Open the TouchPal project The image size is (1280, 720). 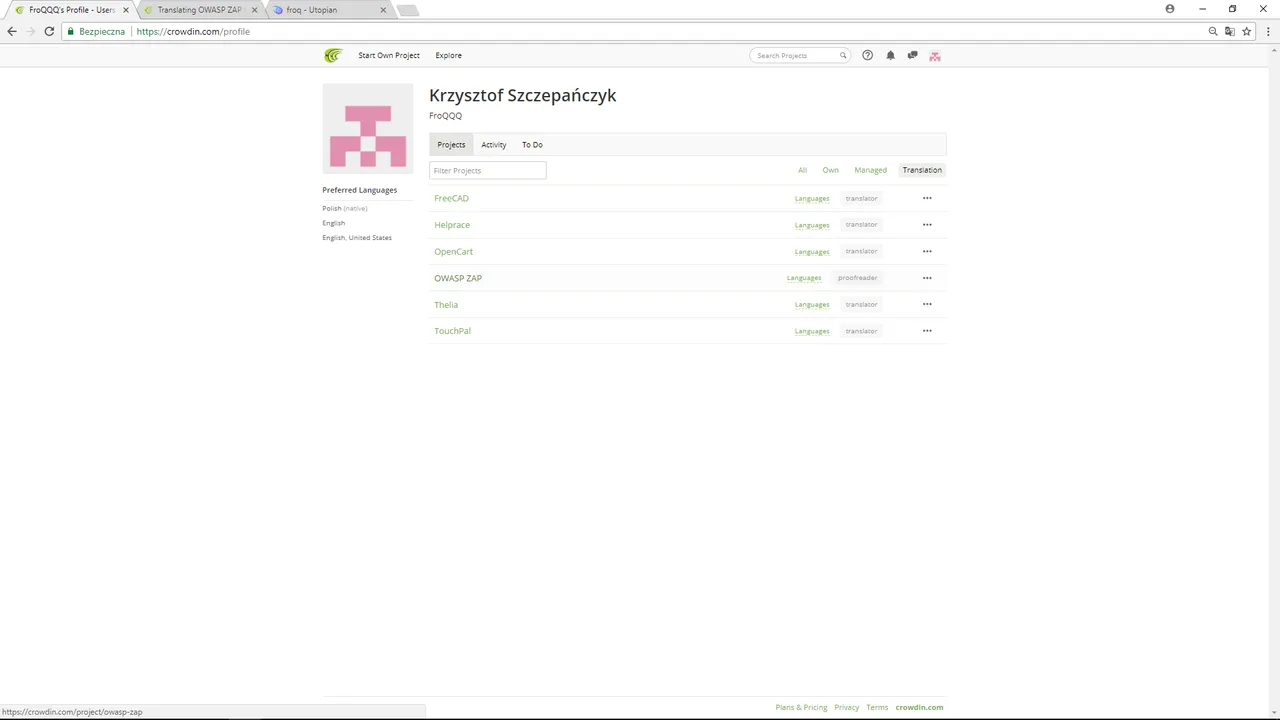[x=452, y=331]
